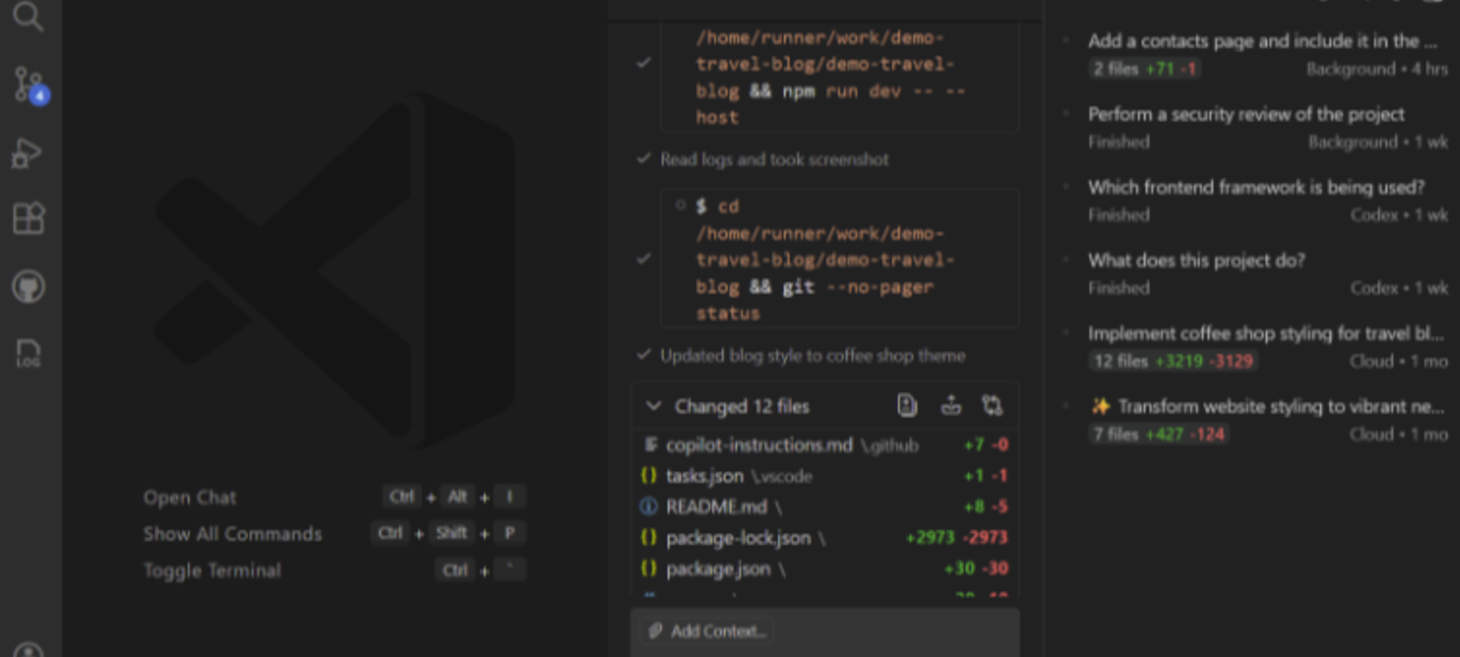Click the rightmost icon in Changed files header
The image size is (1460, 657).
992,405
